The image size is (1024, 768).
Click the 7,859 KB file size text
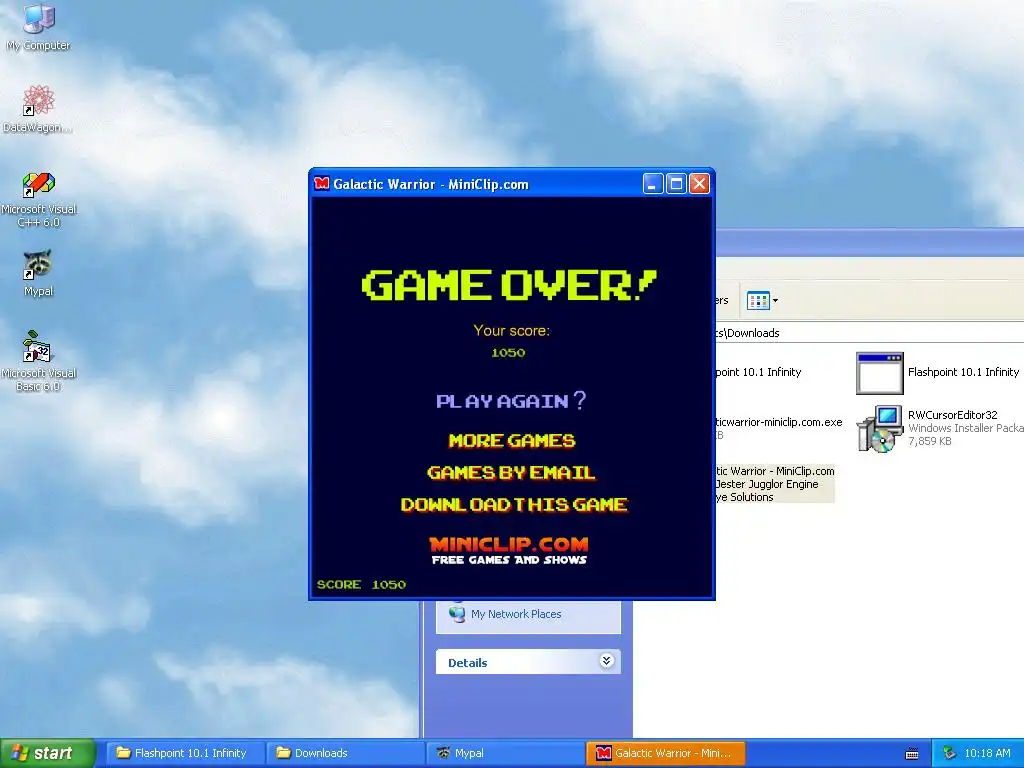coord(929,441)
